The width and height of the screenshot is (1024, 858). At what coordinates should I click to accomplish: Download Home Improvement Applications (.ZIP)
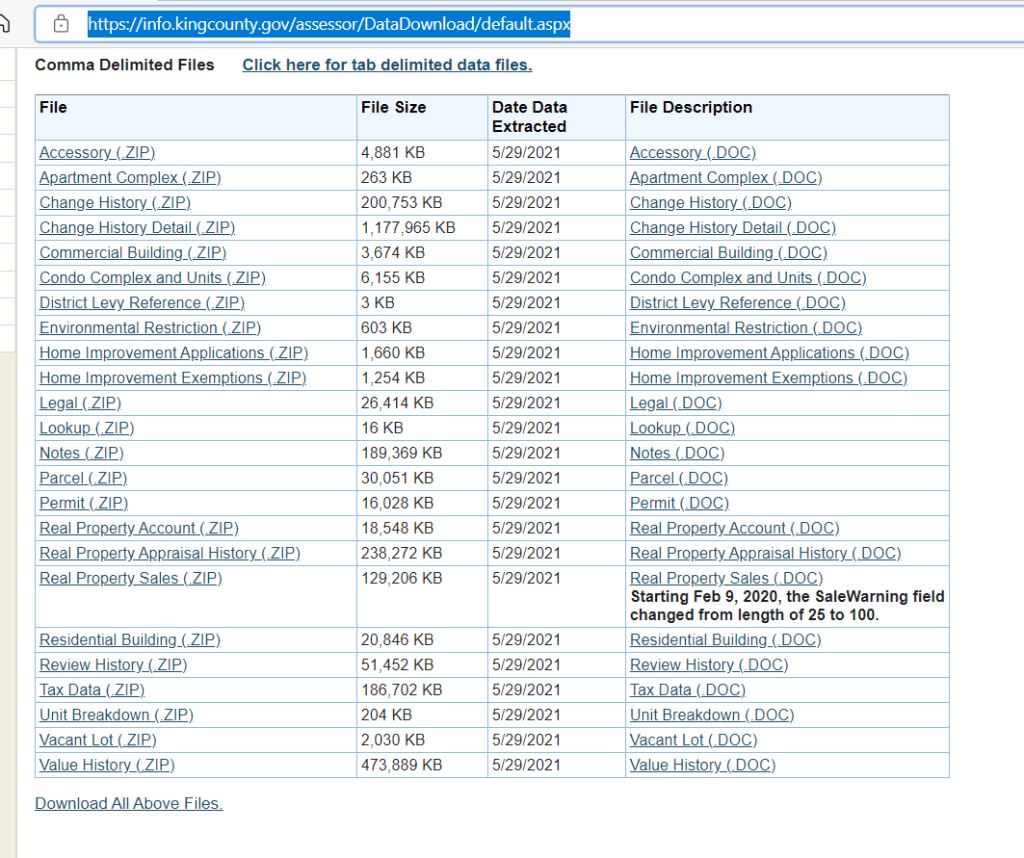tap(174, 353)
